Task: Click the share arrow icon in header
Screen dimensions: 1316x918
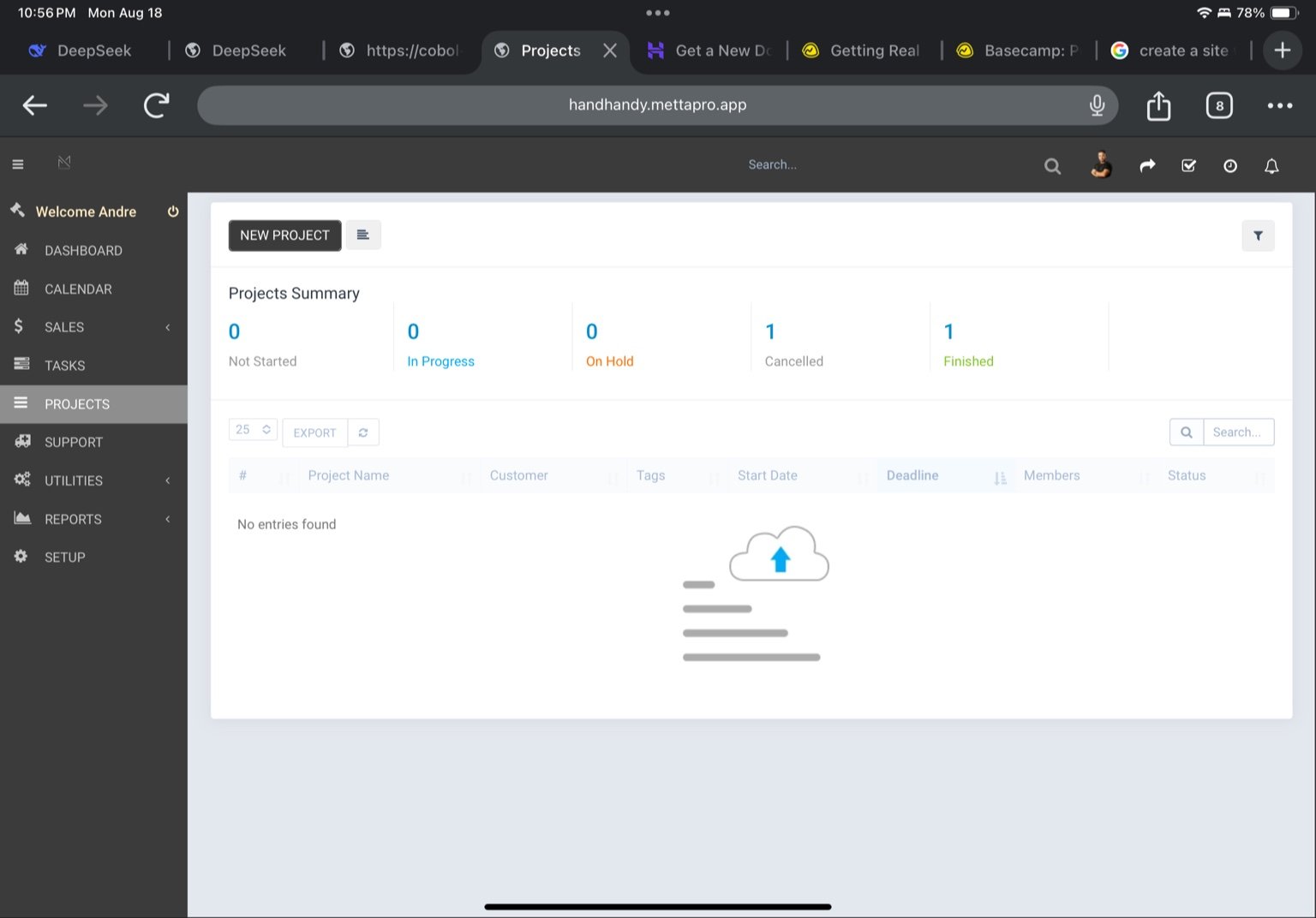Action: (x=1147, y=166)
